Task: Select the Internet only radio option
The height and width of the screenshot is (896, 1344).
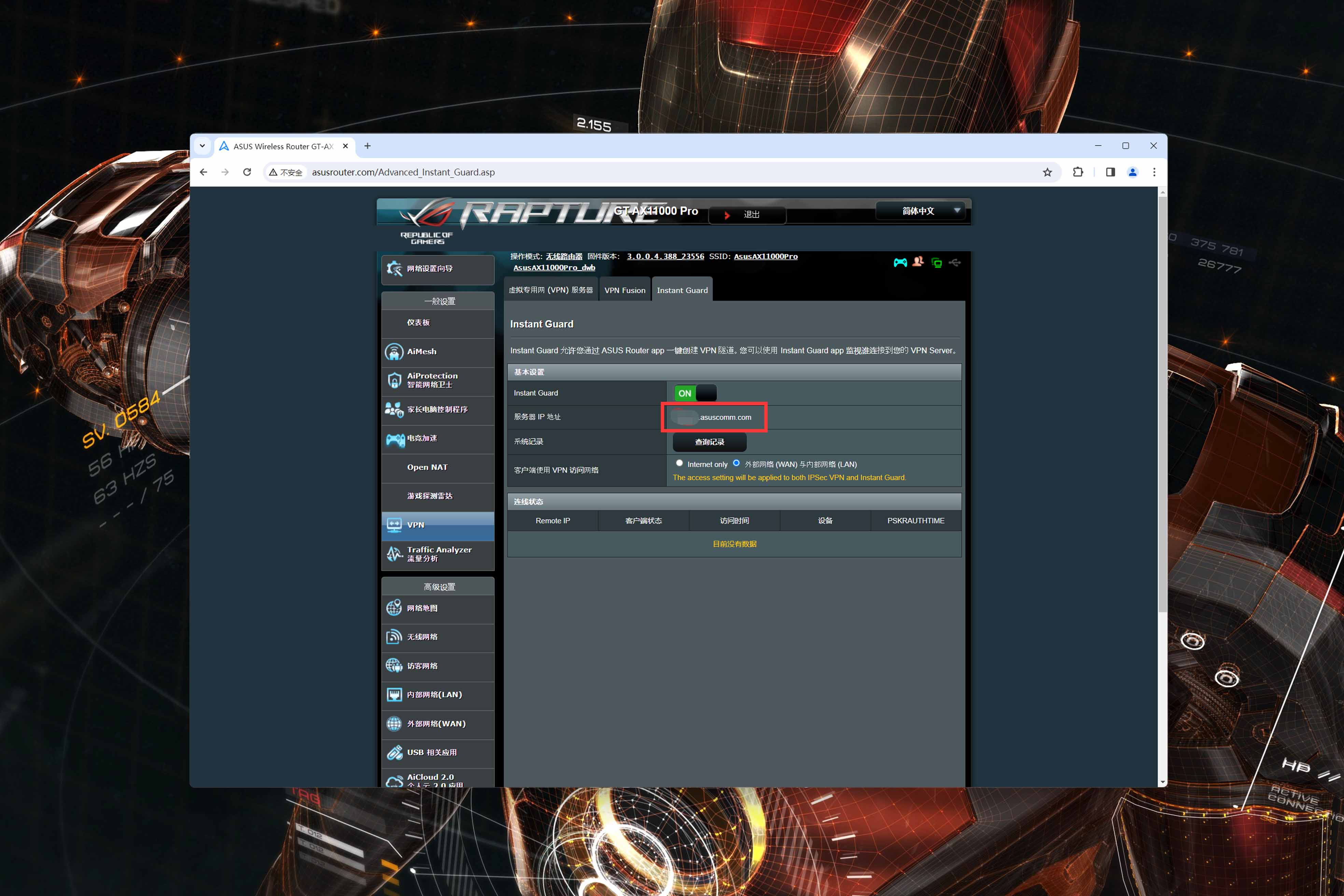Action: (680, 463)
